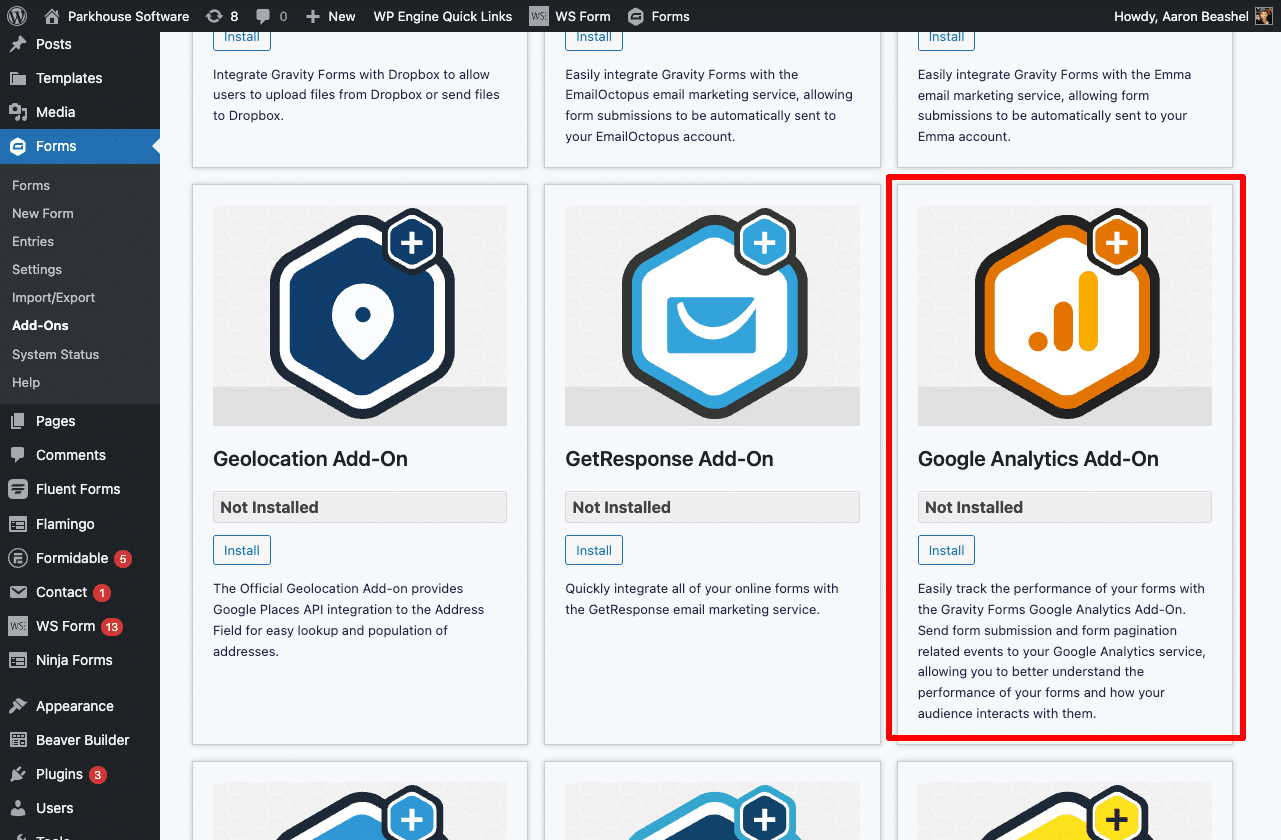
Task: Install the Google Analytics Add-On
Action: (x=946, y=550)
